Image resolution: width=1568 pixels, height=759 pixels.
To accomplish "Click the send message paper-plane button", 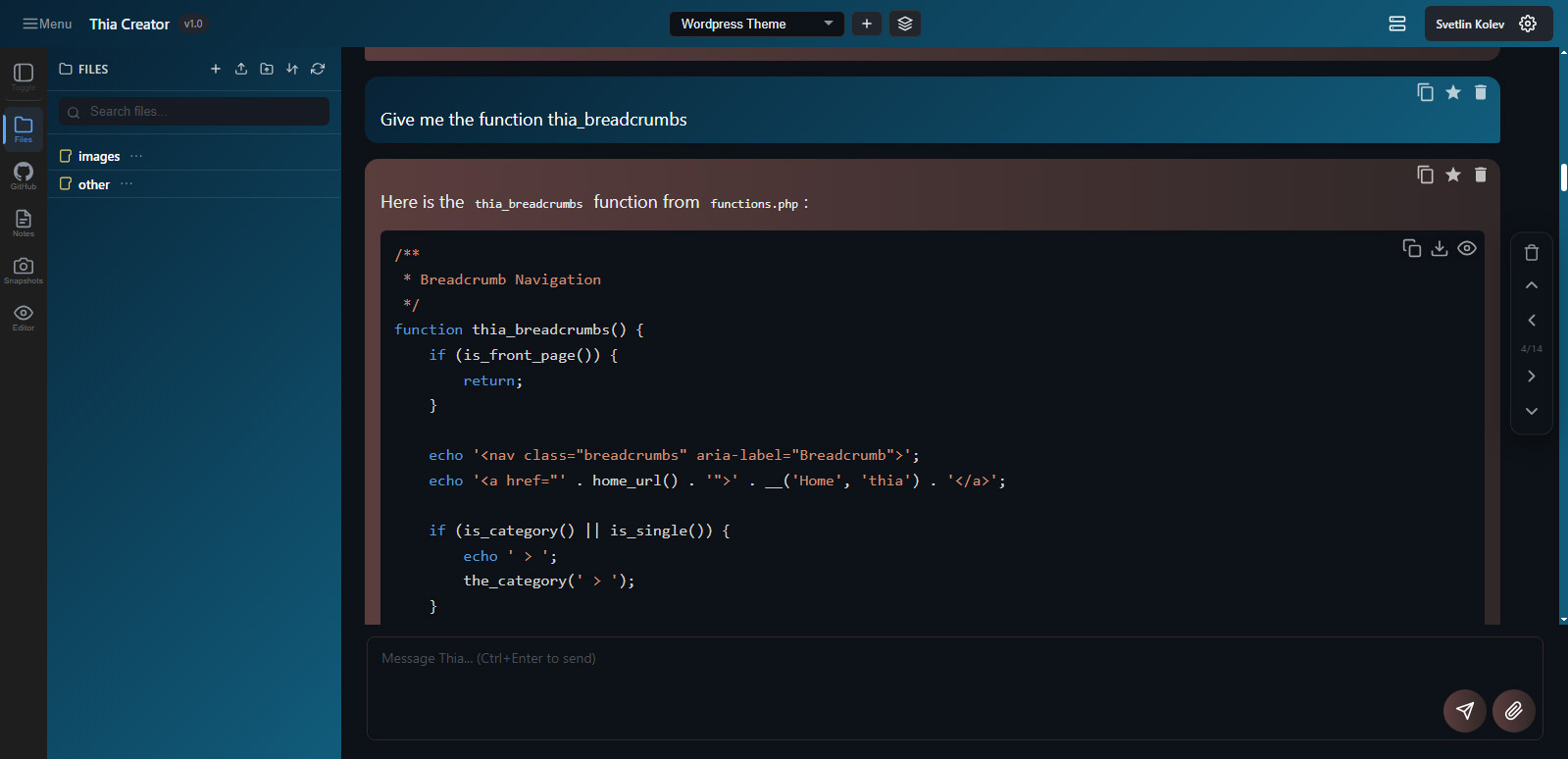I will 1464,711.
